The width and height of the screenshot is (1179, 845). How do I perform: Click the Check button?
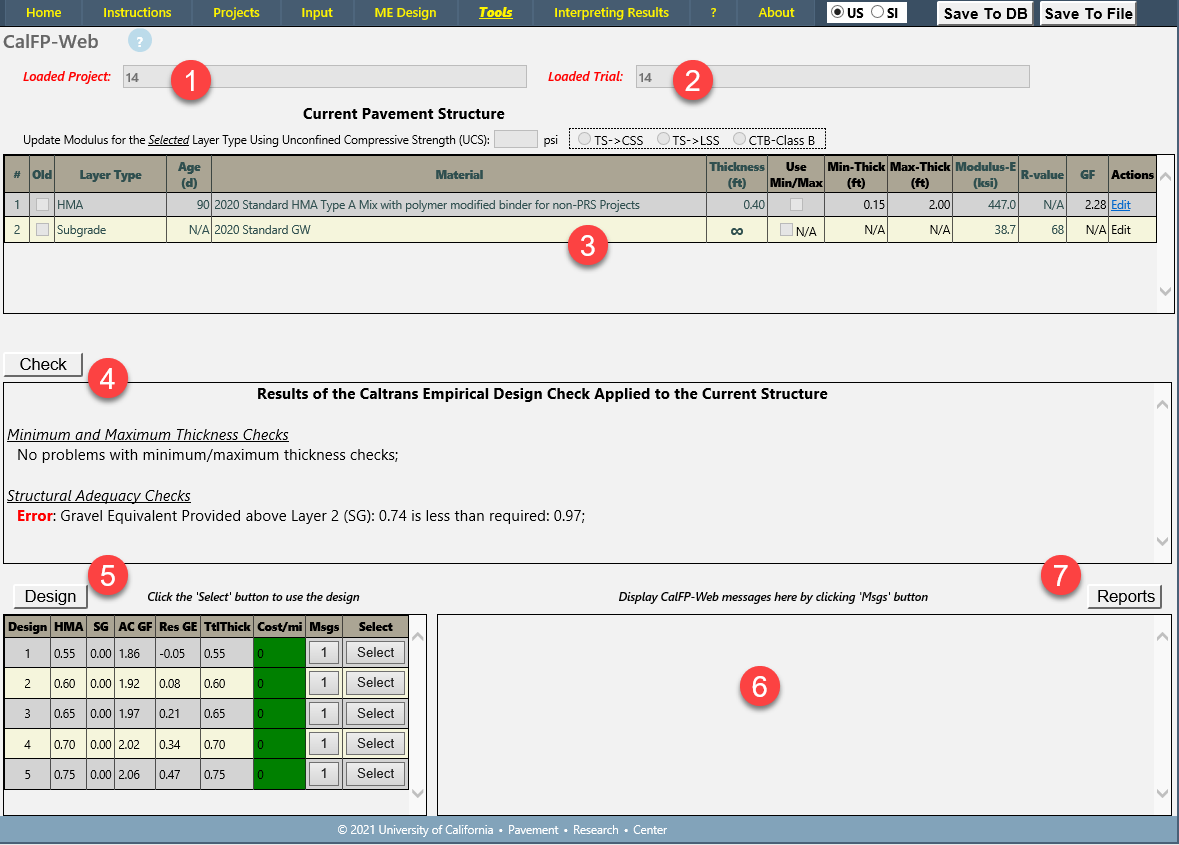pos(43,364)
